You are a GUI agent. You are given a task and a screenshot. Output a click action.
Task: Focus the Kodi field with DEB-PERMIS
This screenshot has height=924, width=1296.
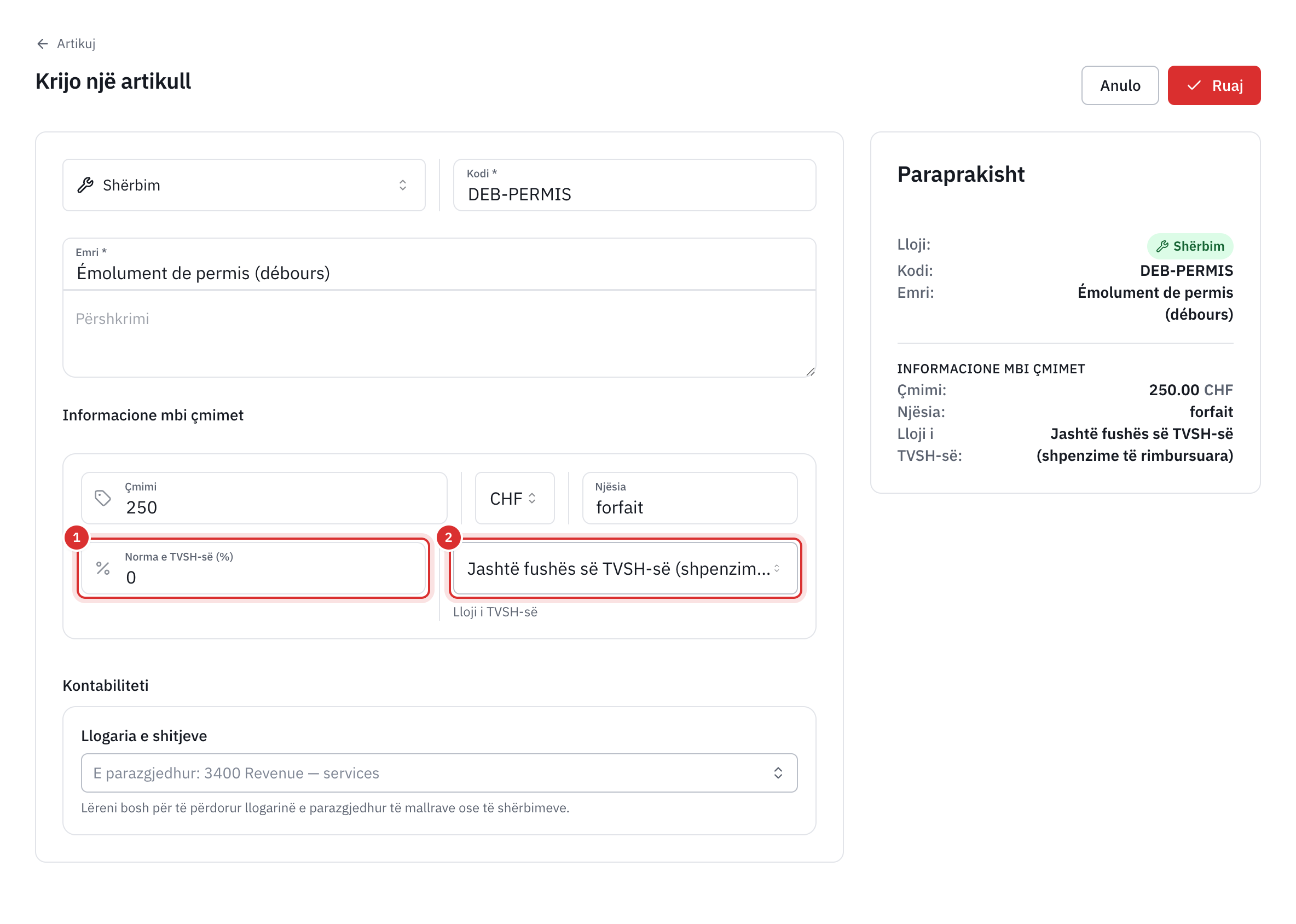point(634,185)
